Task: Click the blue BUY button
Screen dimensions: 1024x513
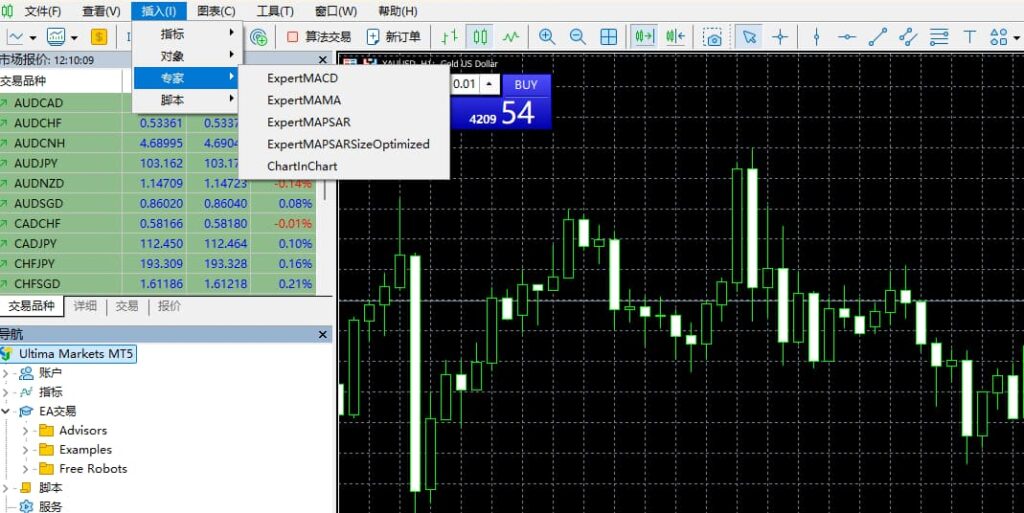Action: [526, 85]
